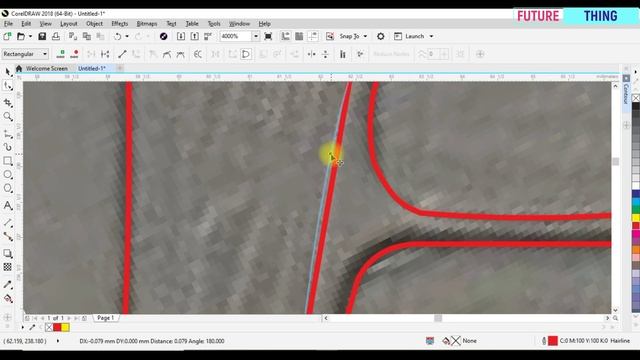Select the Pick tool in the toolbox

(7, 72)
